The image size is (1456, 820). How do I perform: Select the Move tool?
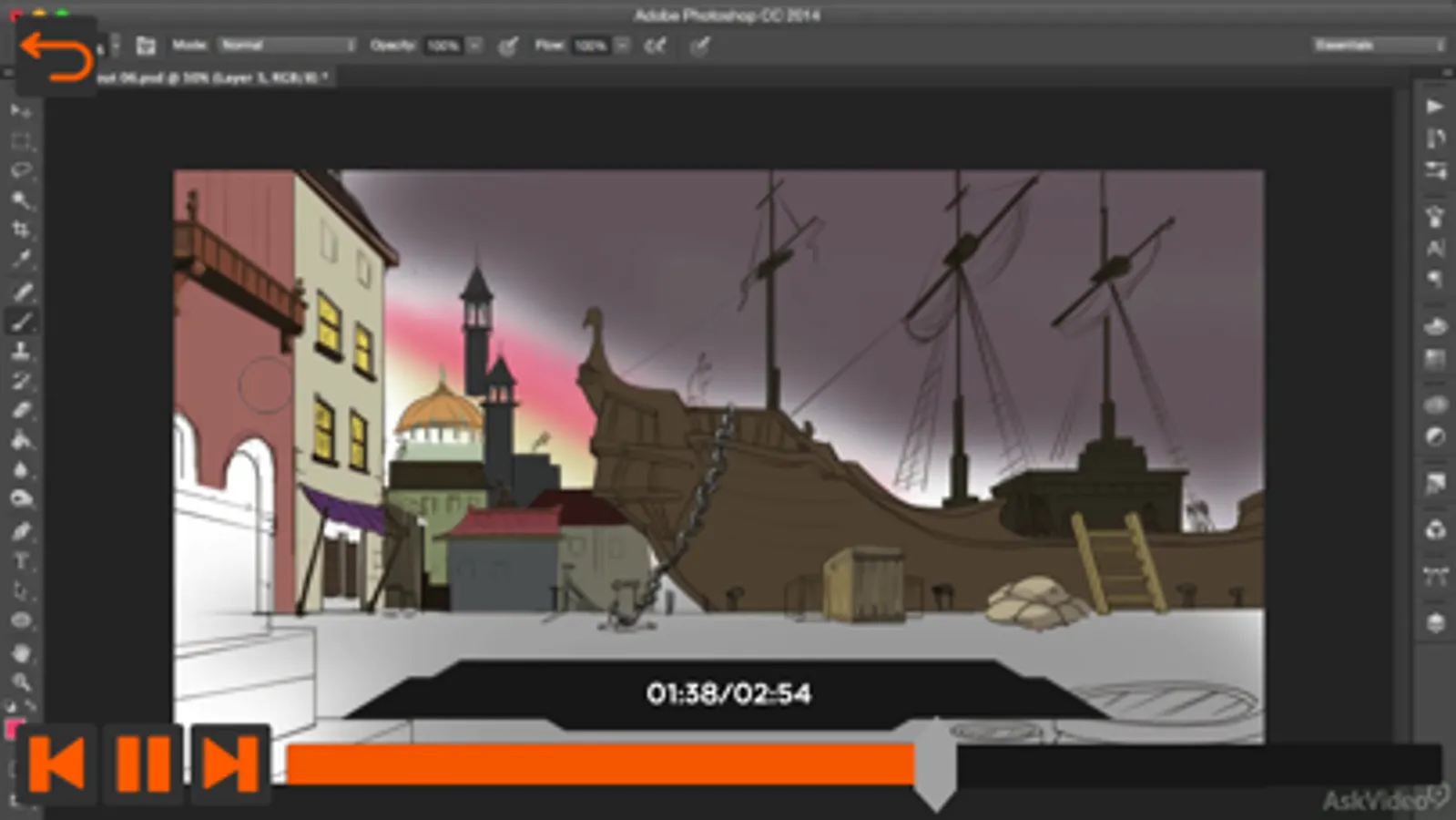point(21,111)
